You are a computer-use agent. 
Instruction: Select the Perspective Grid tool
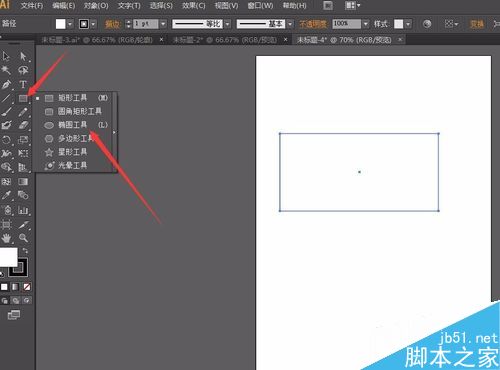[23, 167]
